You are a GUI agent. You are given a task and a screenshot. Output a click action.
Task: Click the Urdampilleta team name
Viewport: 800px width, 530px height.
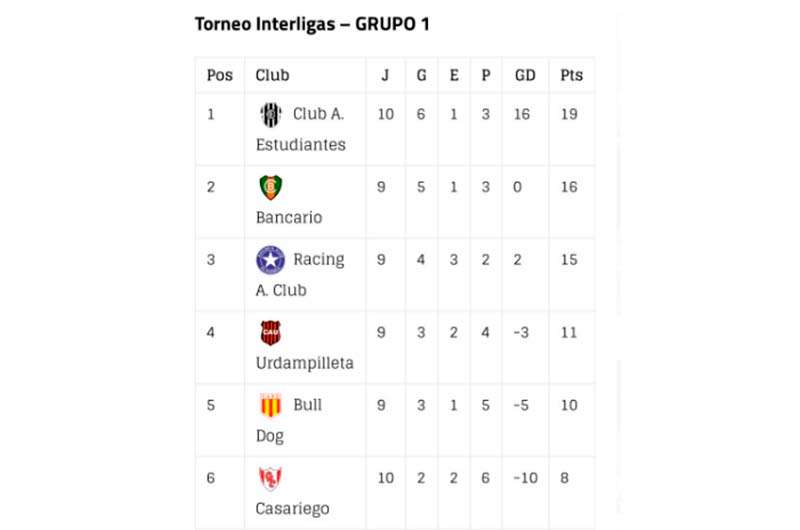pyautogui.click(x=305, y=363)
